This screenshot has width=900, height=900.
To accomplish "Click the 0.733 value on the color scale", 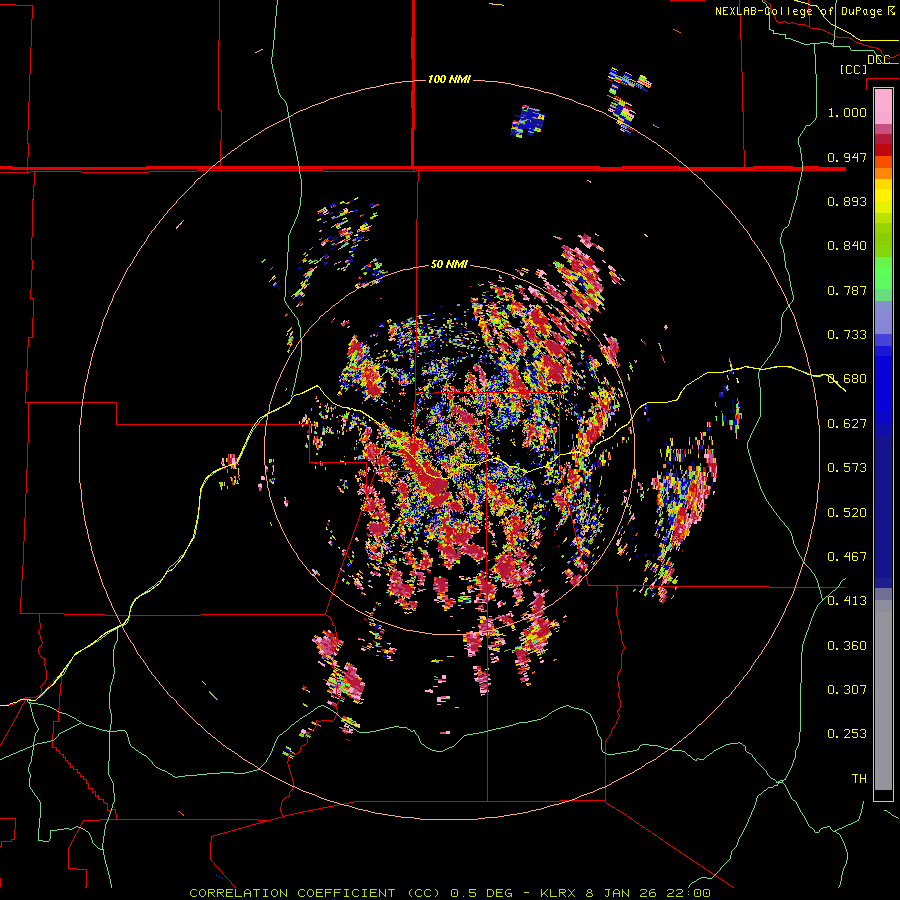I will [847, 335].
